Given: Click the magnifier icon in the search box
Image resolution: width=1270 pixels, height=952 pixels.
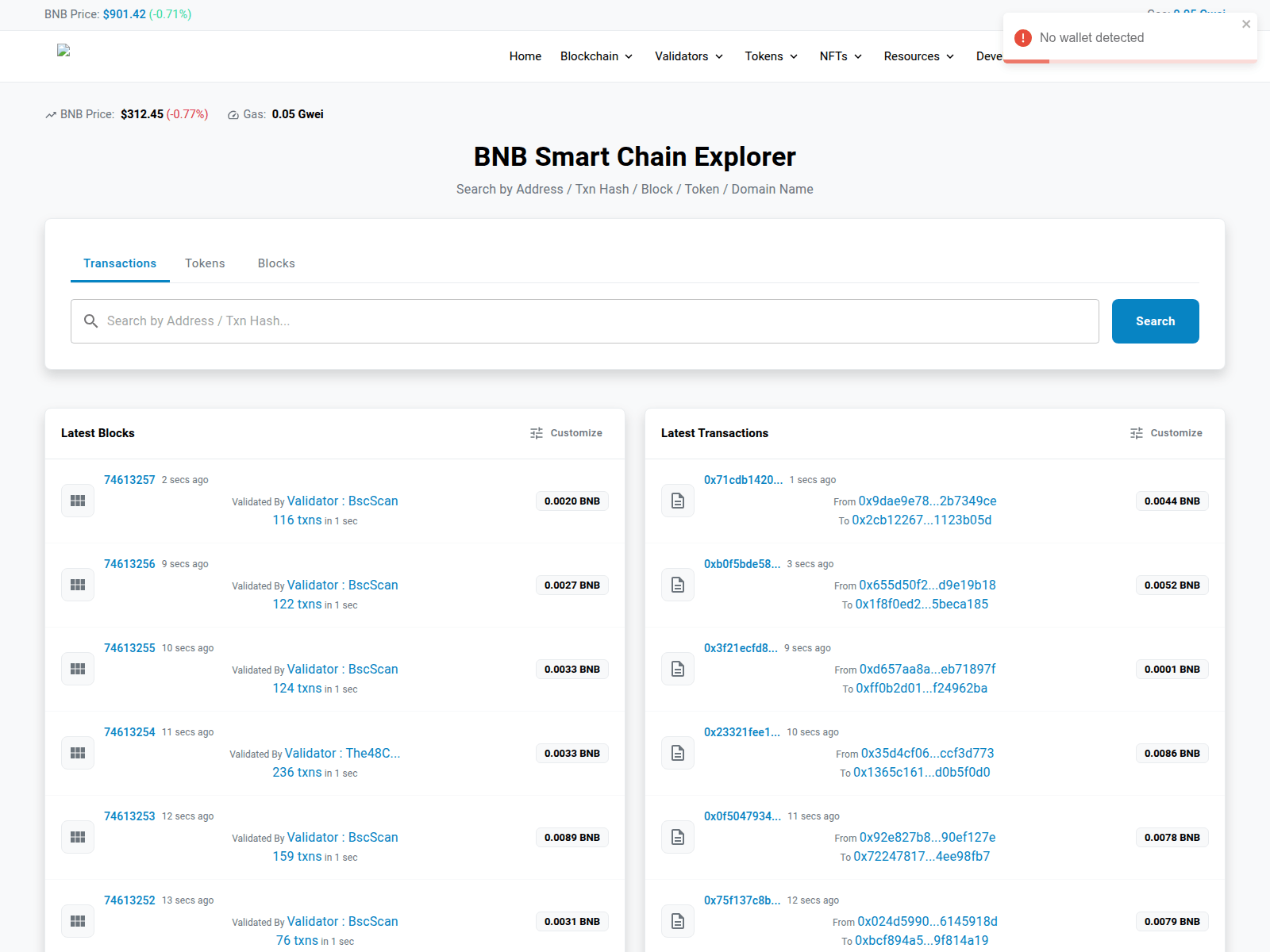Looking at the screenshot, I should point(91,321).
